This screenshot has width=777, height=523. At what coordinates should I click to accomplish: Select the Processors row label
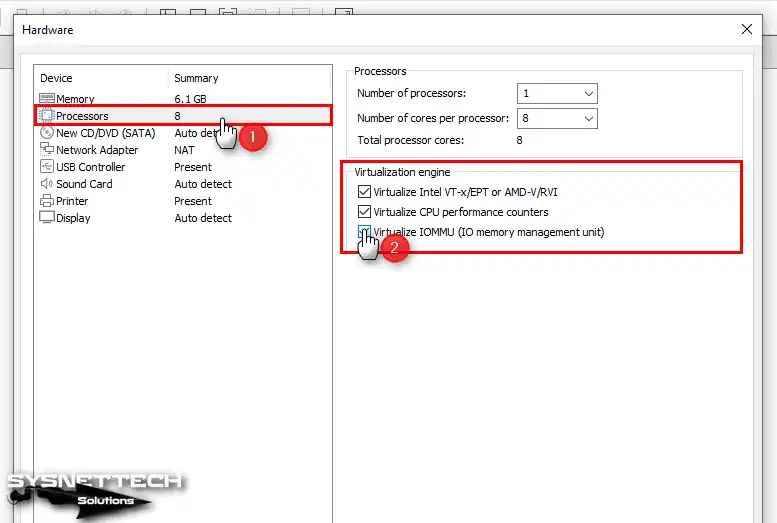(82, 116)
